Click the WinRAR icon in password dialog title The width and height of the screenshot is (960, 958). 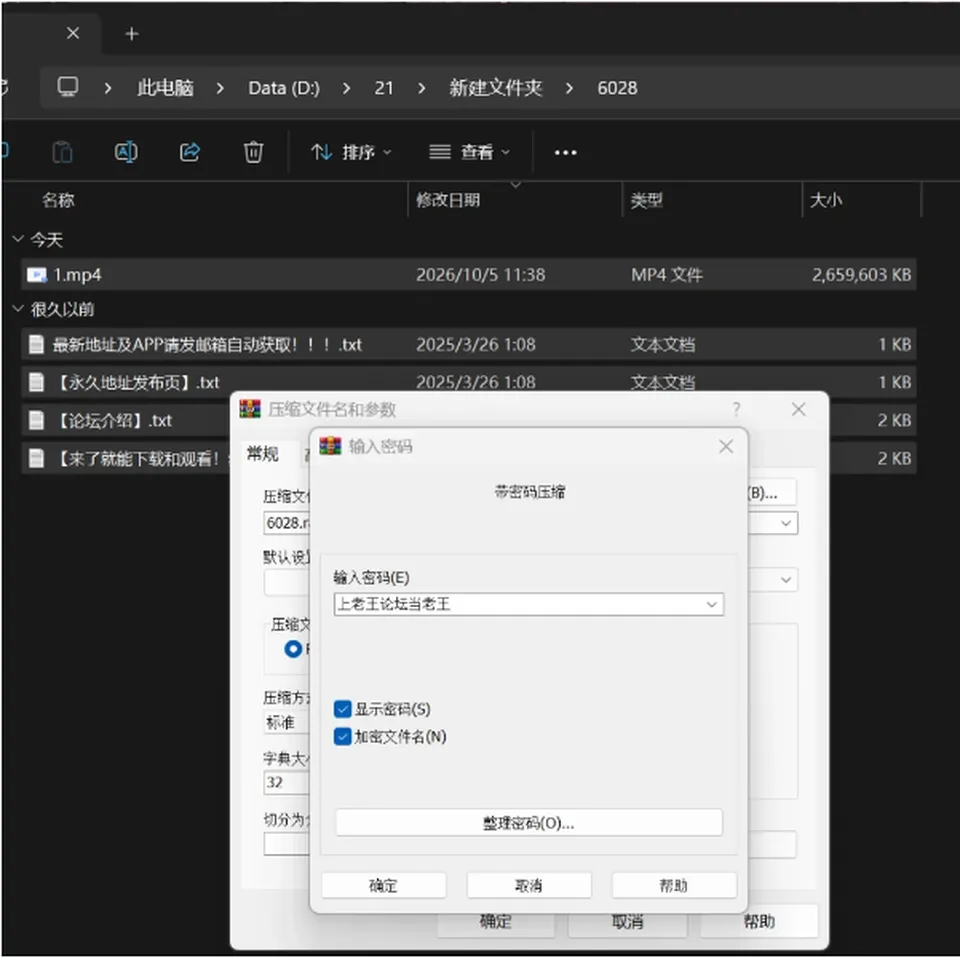point(330,446)
